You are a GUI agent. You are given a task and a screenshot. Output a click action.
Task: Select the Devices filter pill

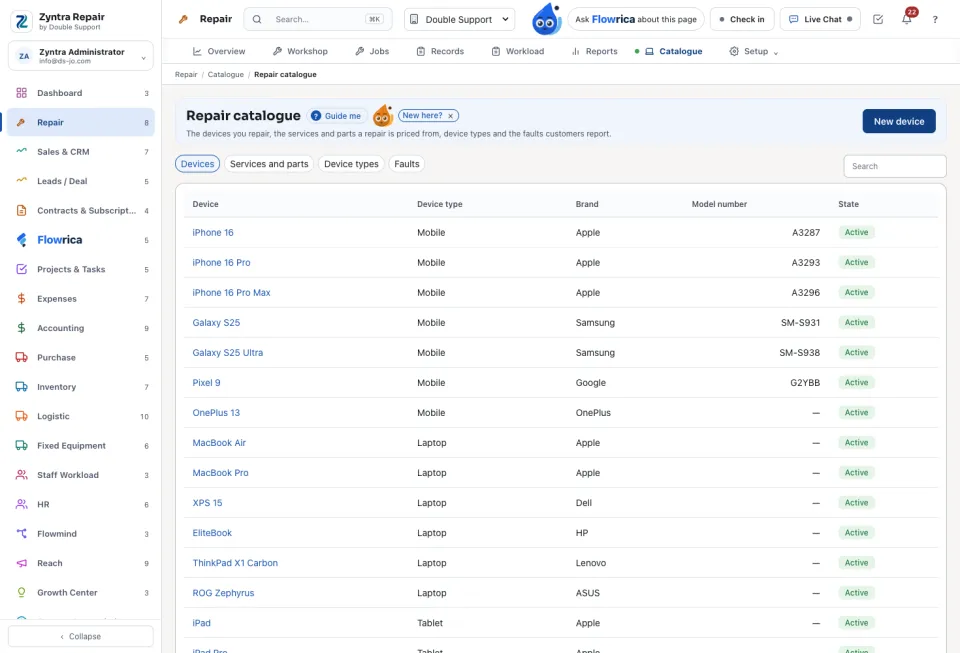[197, 164]
